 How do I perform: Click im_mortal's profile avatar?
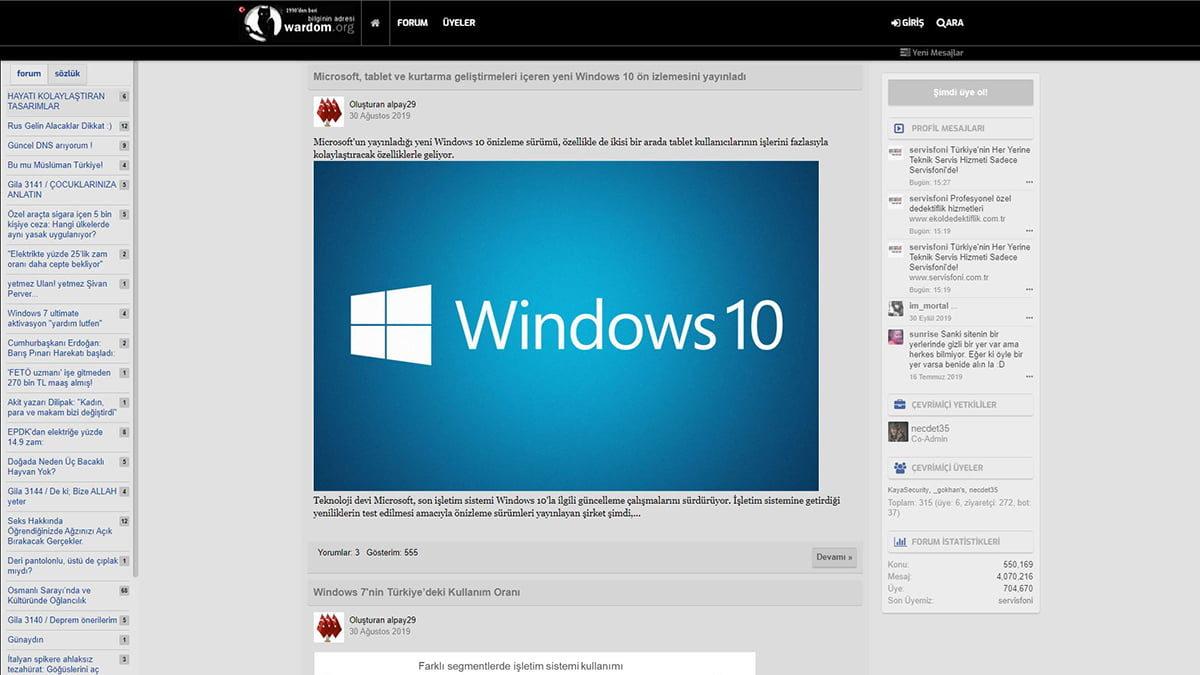tap(896, 308)
